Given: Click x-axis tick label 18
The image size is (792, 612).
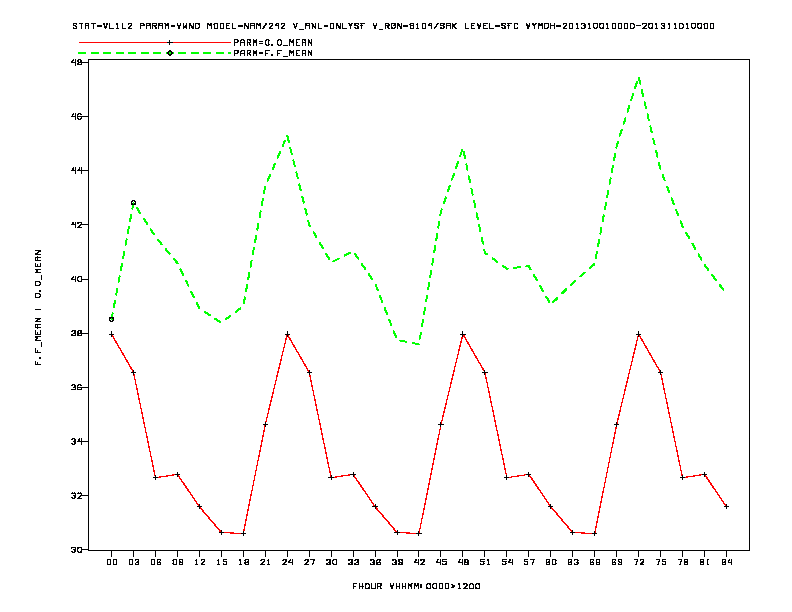Looking at the screenshot, I should [243, 562].
